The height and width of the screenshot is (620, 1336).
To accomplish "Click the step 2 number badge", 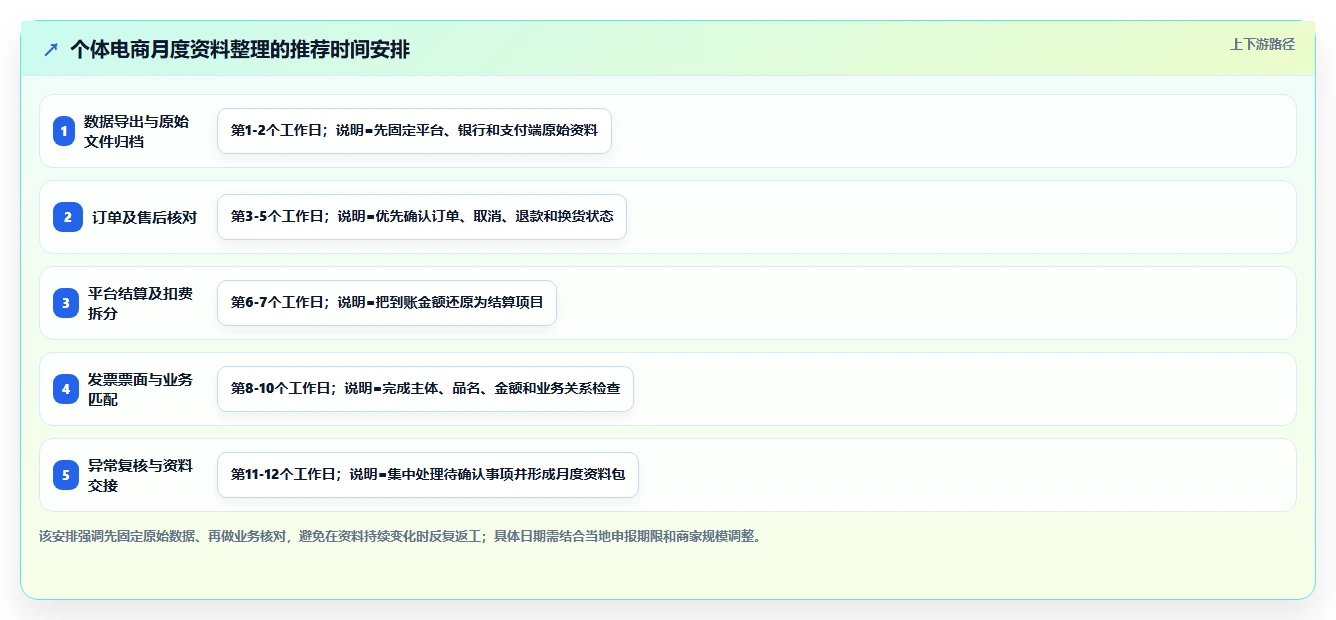I will pyautogui.click(x=68, y=217).
